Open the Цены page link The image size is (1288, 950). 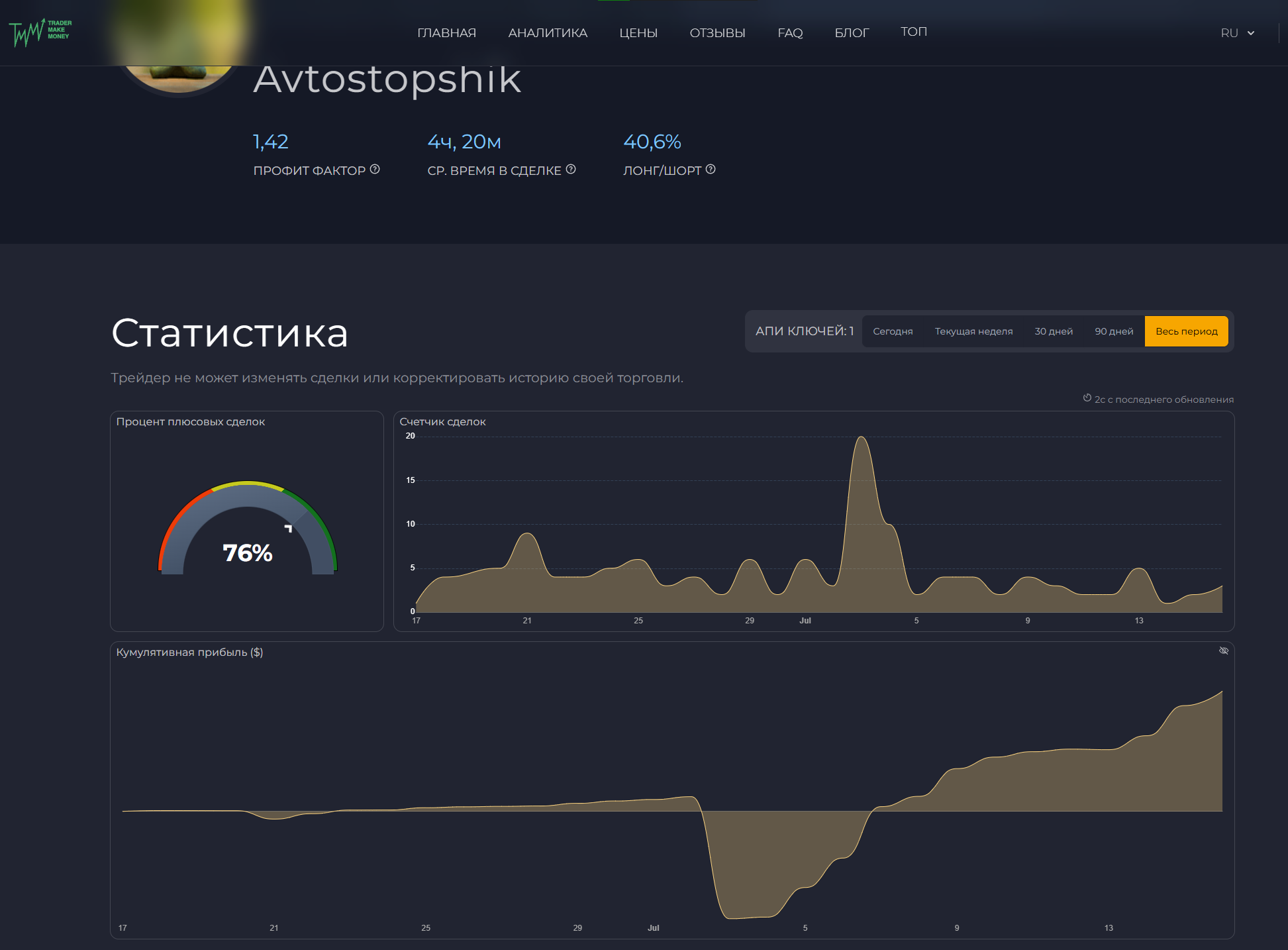point(638,32)
